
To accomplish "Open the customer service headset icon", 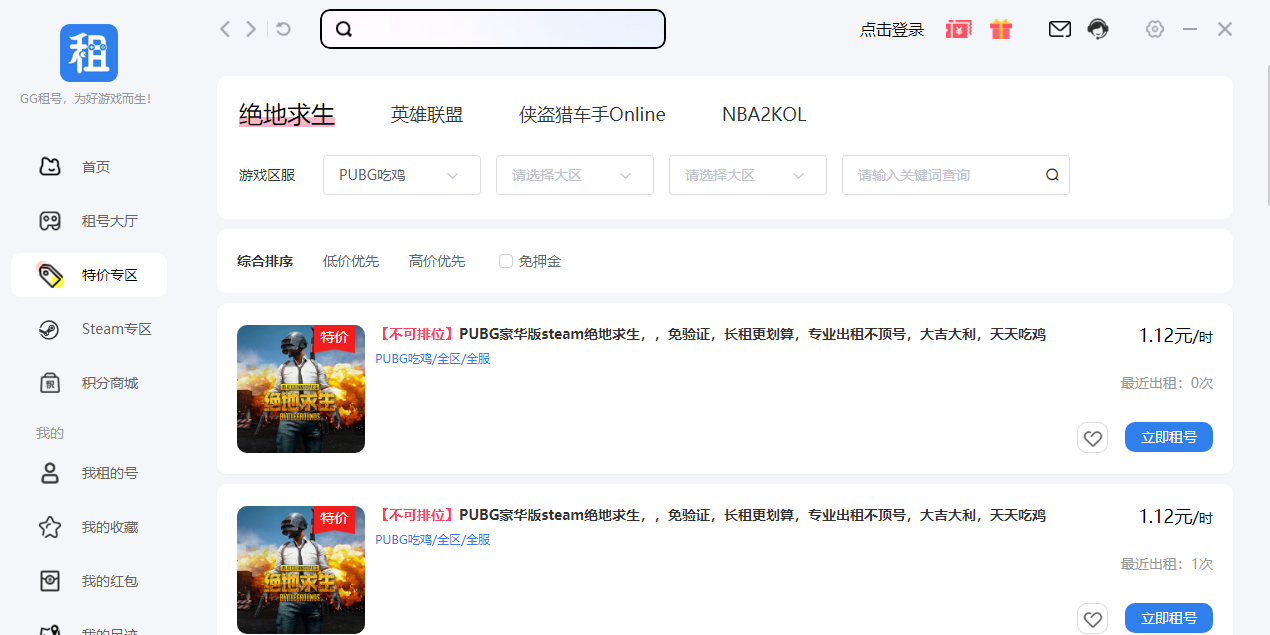I will point(1098,29).
